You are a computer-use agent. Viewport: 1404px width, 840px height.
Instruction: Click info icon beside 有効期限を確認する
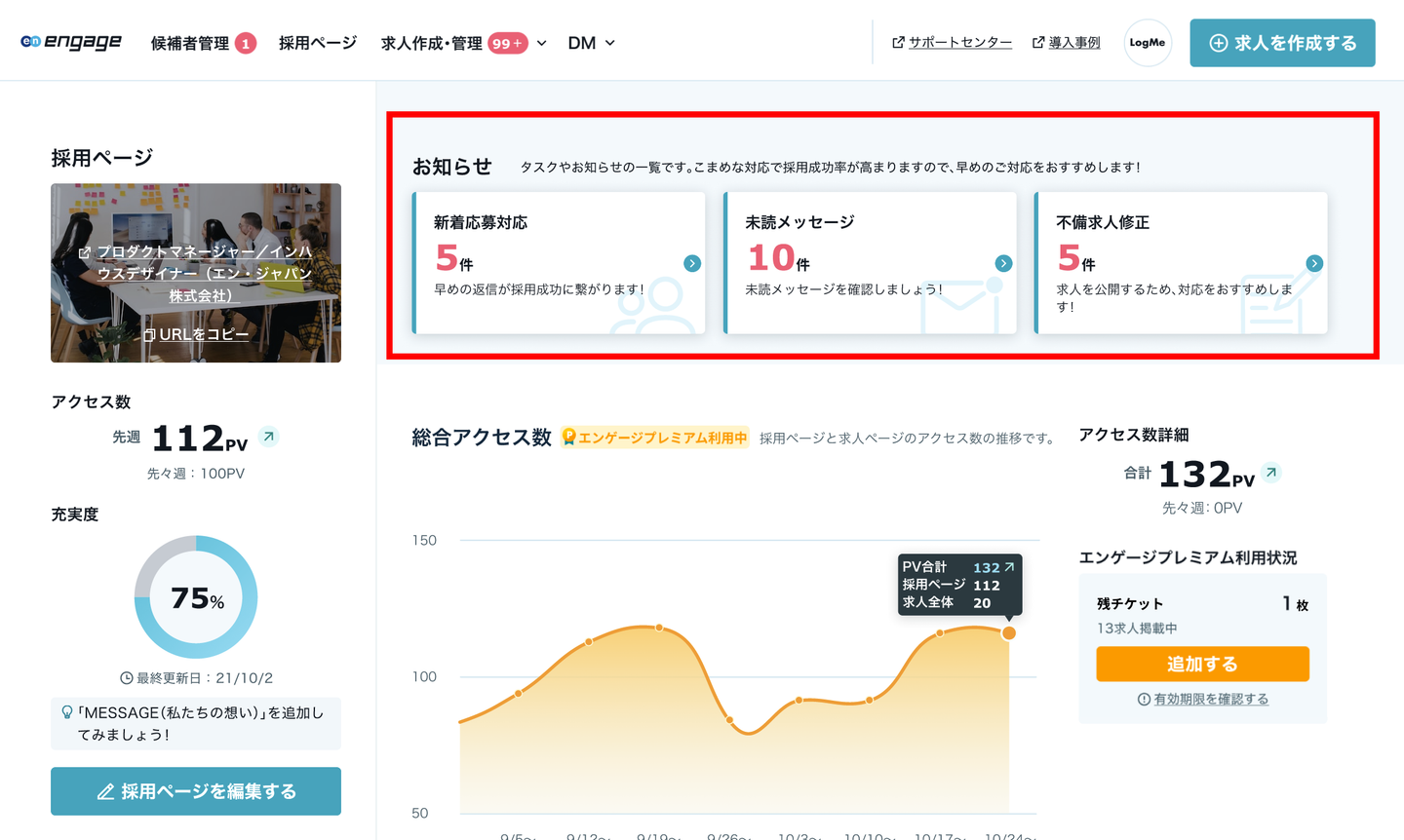pyautogui.click(x=1144, y=699)
